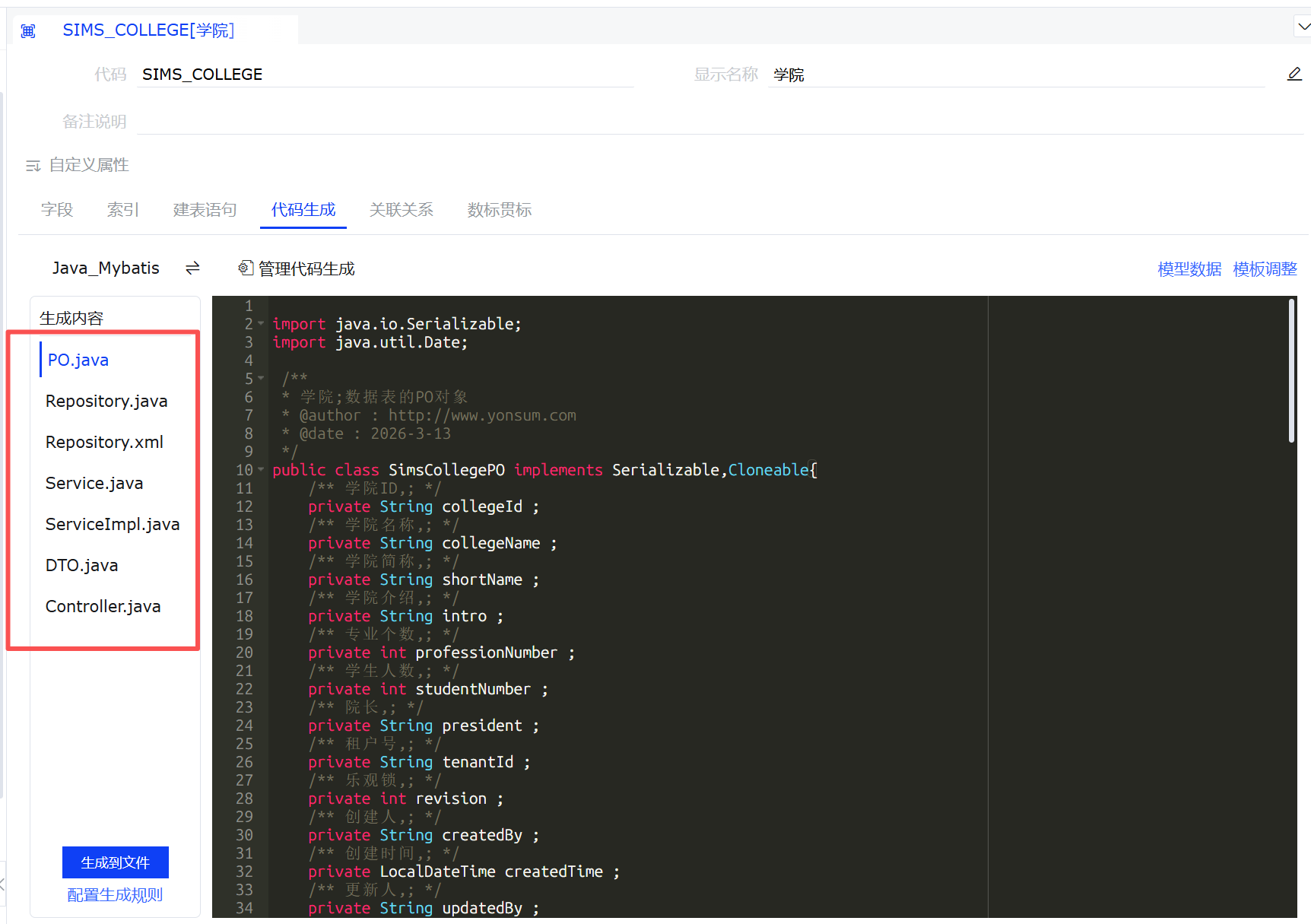Collapse the comment fold at line 5
Viewport: 1311px width, 924px height.
[x=261, y=378]
